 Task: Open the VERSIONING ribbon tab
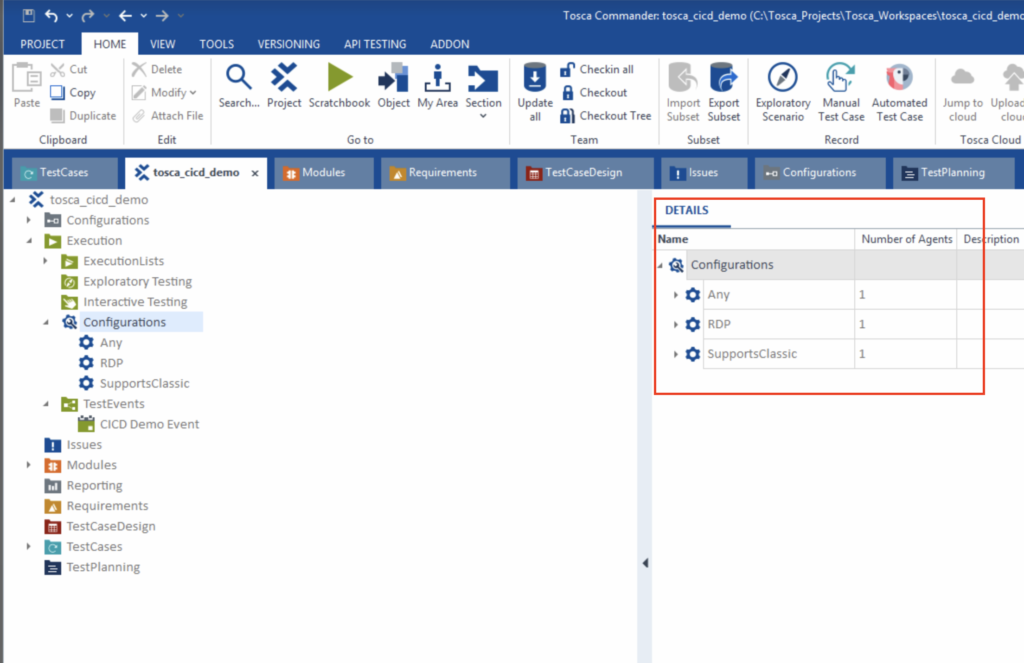click(289, 44)
